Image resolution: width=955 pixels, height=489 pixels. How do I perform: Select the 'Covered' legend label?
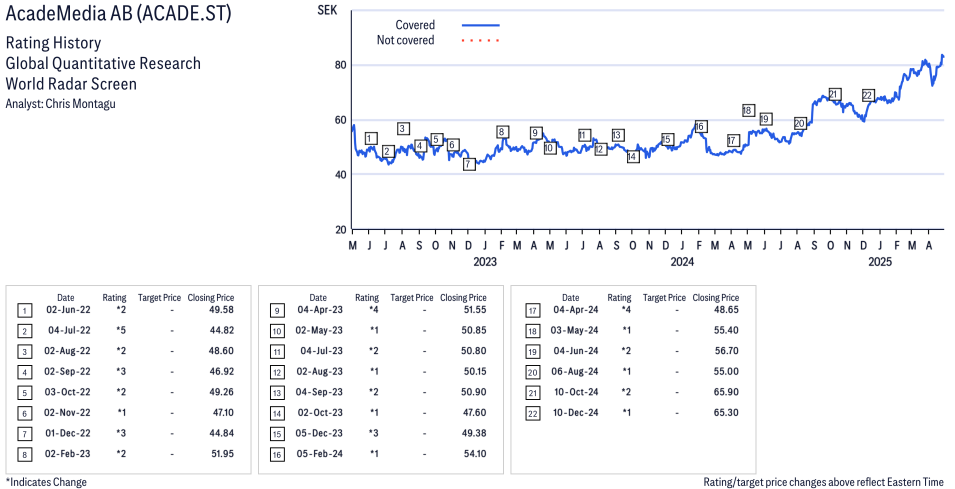pos(415,25)
